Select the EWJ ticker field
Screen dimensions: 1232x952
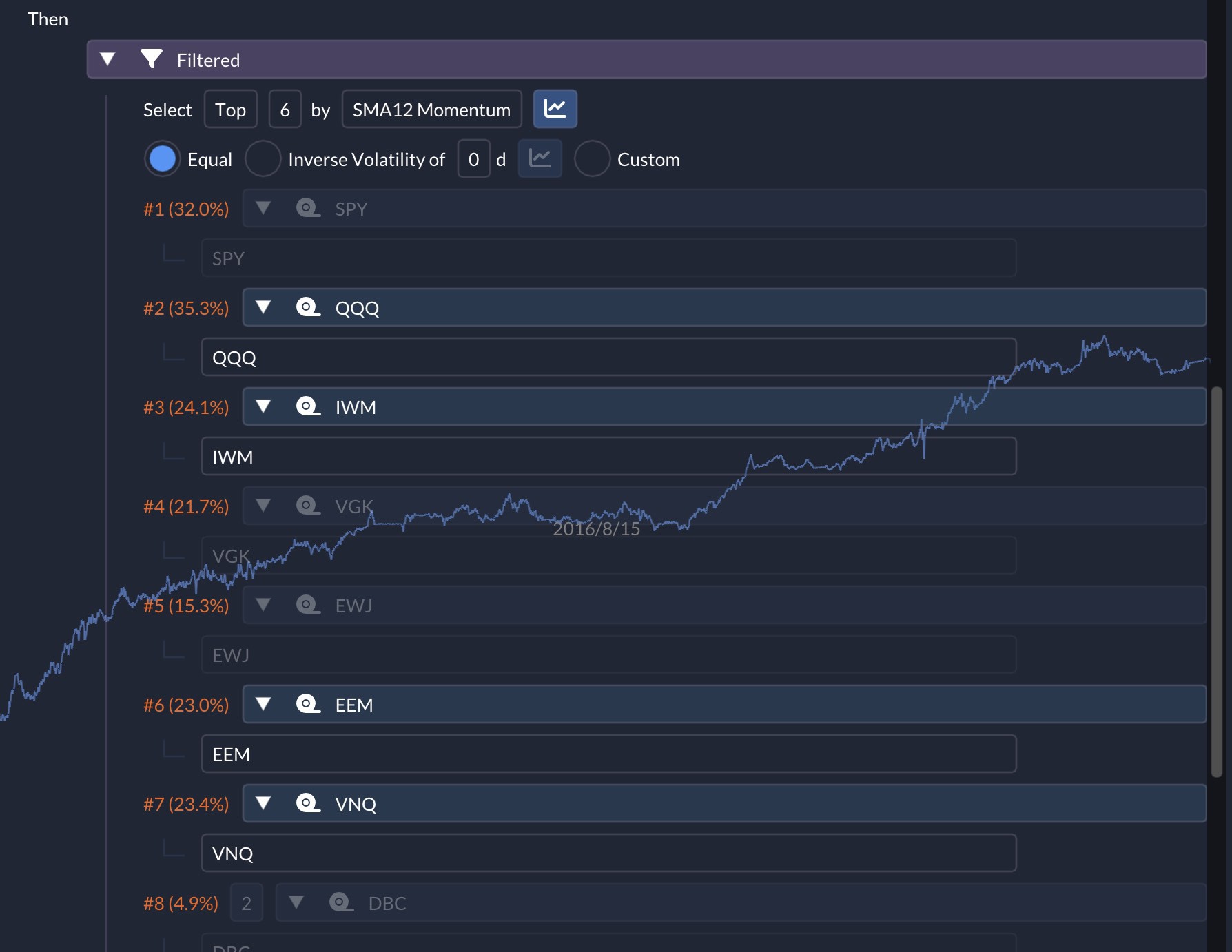coord(609,654)
